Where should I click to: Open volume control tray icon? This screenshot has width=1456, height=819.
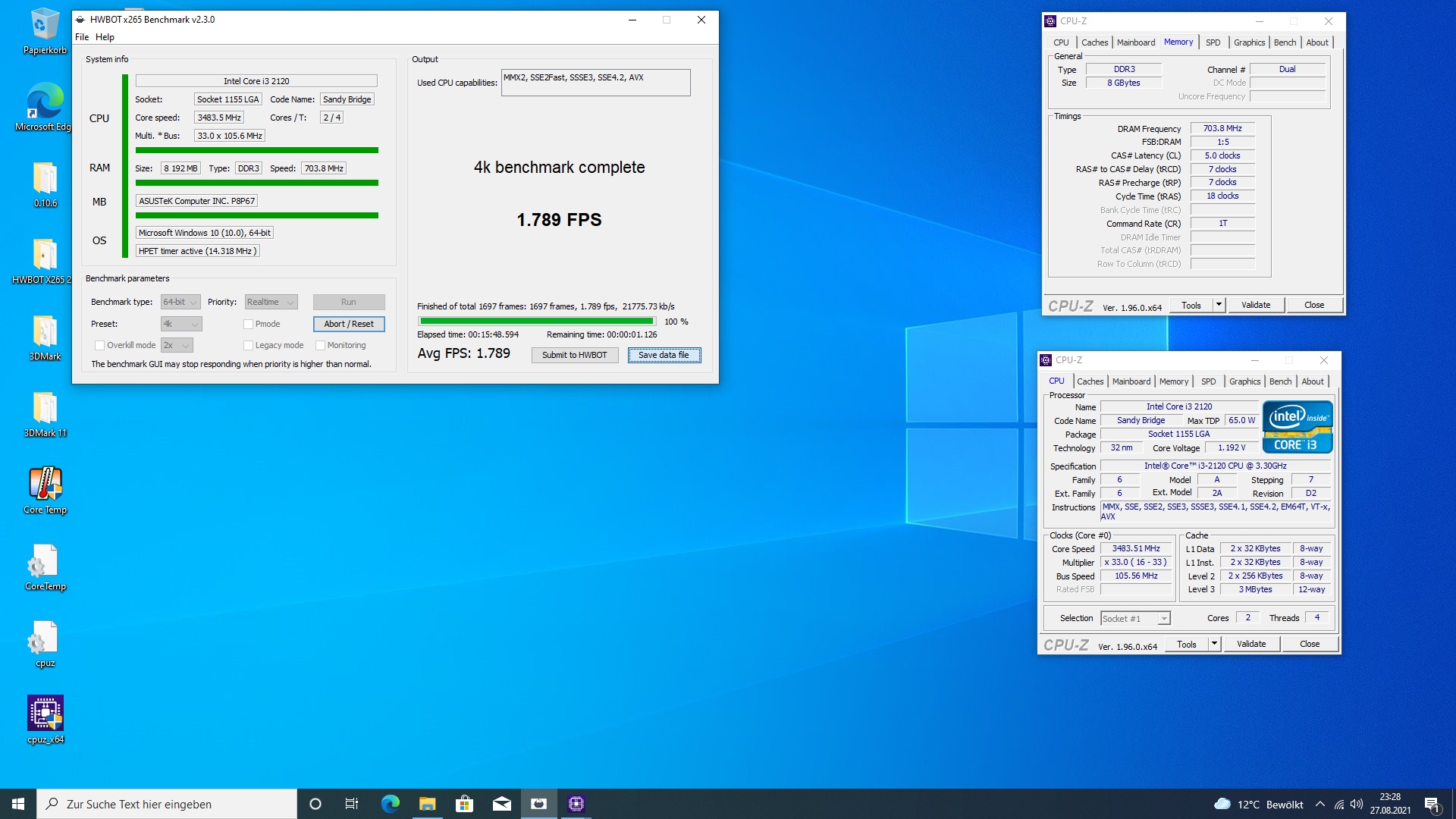1357,804
